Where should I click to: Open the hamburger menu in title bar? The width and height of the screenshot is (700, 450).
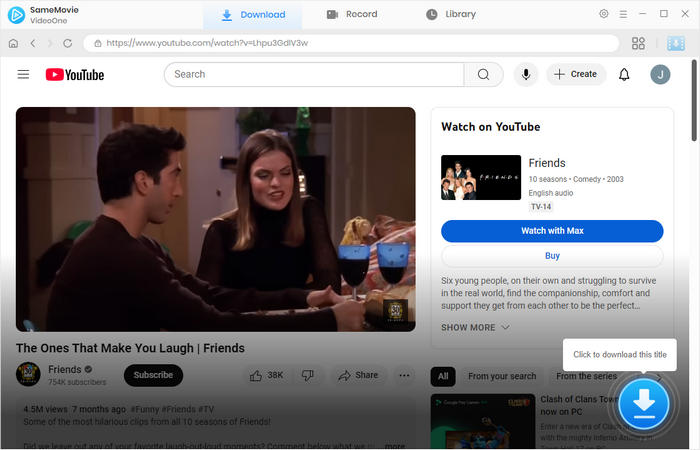[623, 14]
